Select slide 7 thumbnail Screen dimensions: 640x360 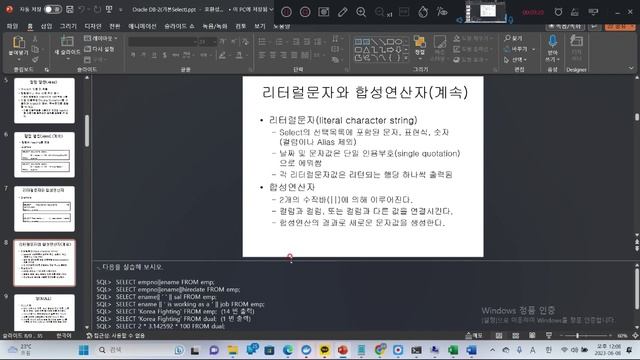[44, 209]
